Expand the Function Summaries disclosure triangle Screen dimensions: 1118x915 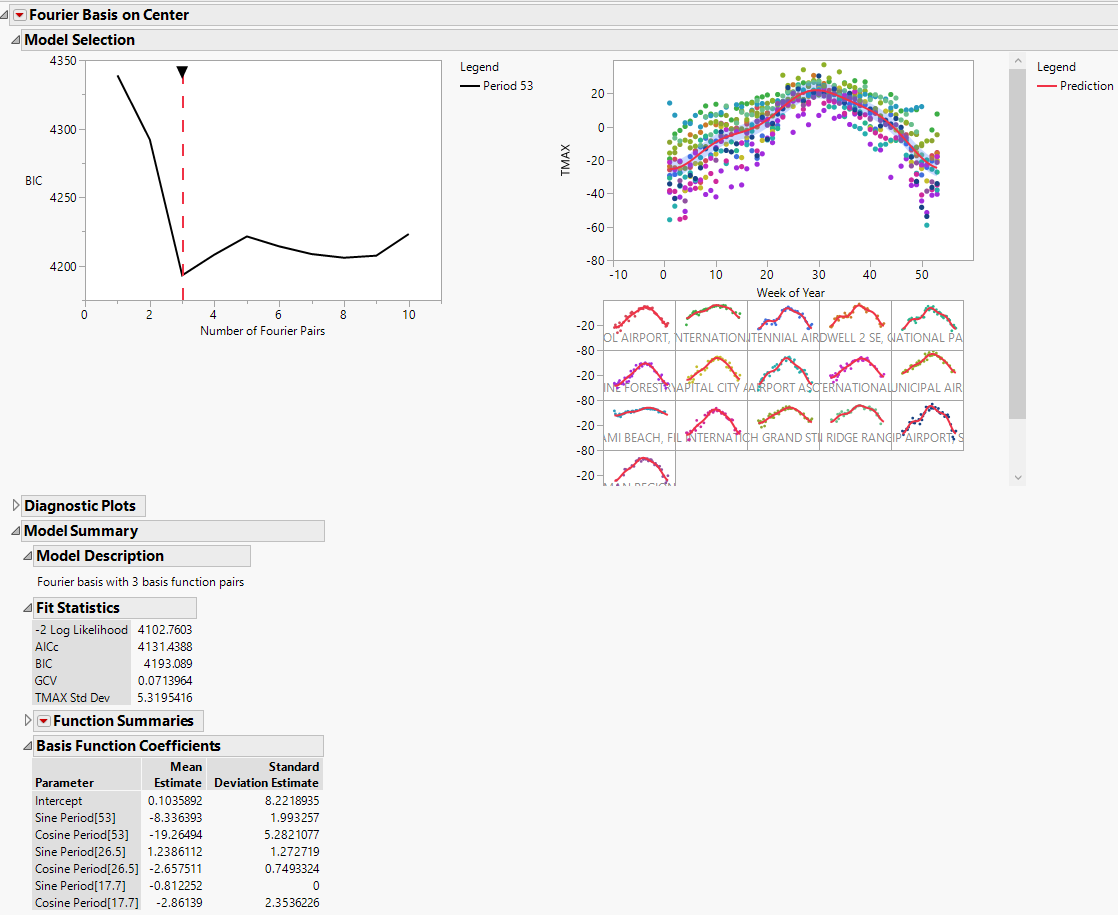[x=27, y=721]
